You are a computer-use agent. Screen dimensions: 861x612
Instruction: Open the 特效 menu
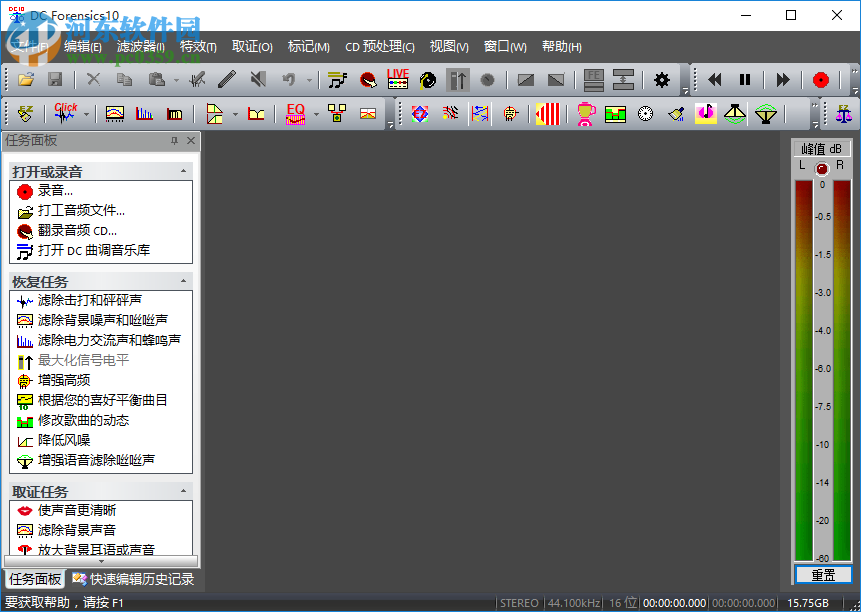pos(198,47)
